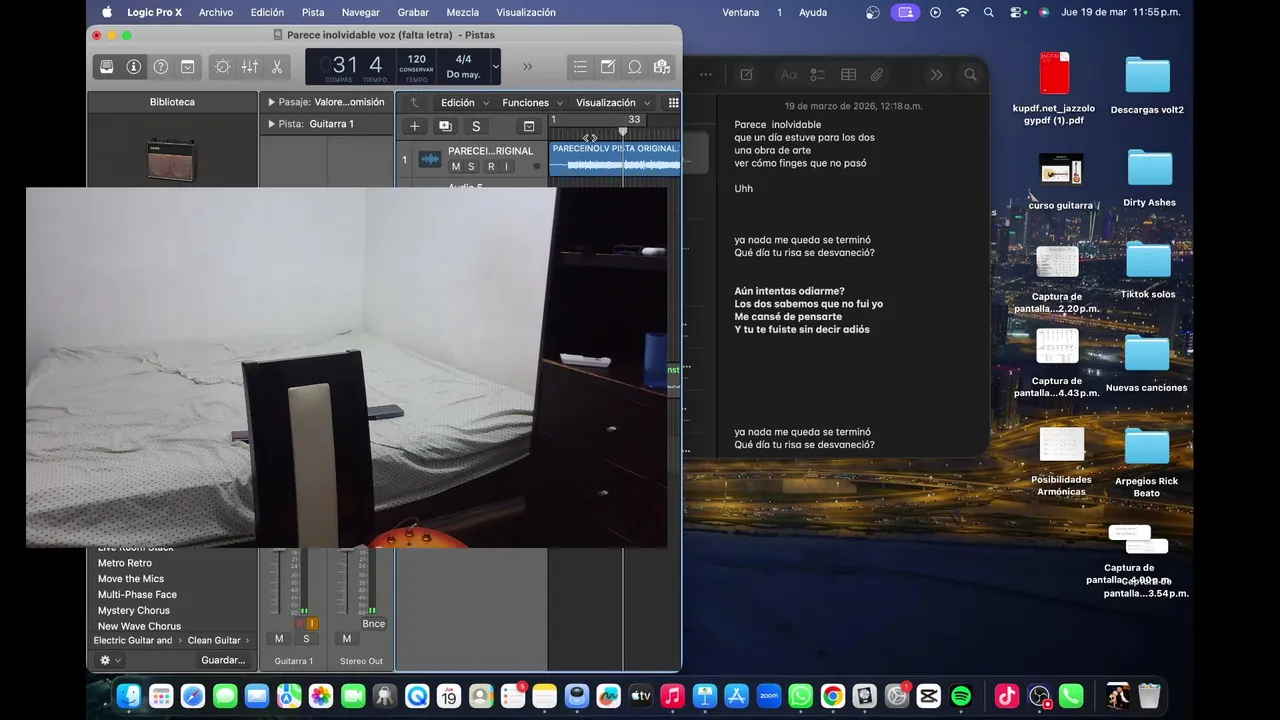Open the media Browsers icon
The image size is (1280, 720).
click(661, 67)
